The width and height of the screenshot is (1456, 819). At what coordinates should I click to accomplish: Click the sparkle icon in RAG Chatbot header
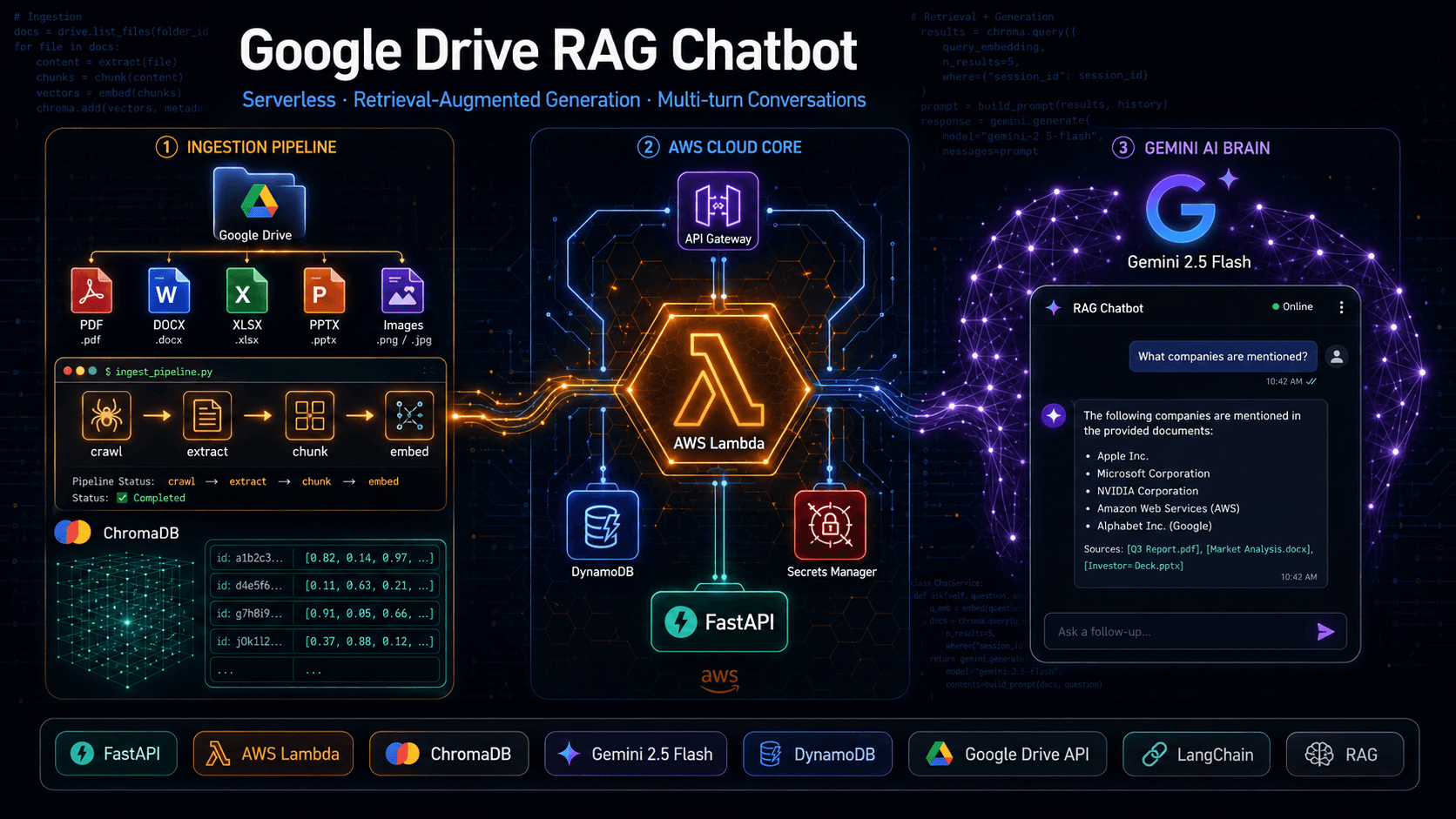(x=1054, y=307)
